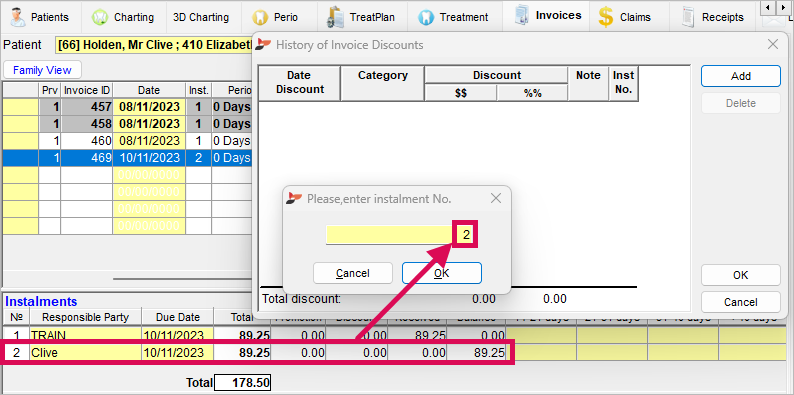Image resolution: width=794 pixels, height=395 pixels.
Task: Click the Patient name field
Action: (x=153, y=45)
